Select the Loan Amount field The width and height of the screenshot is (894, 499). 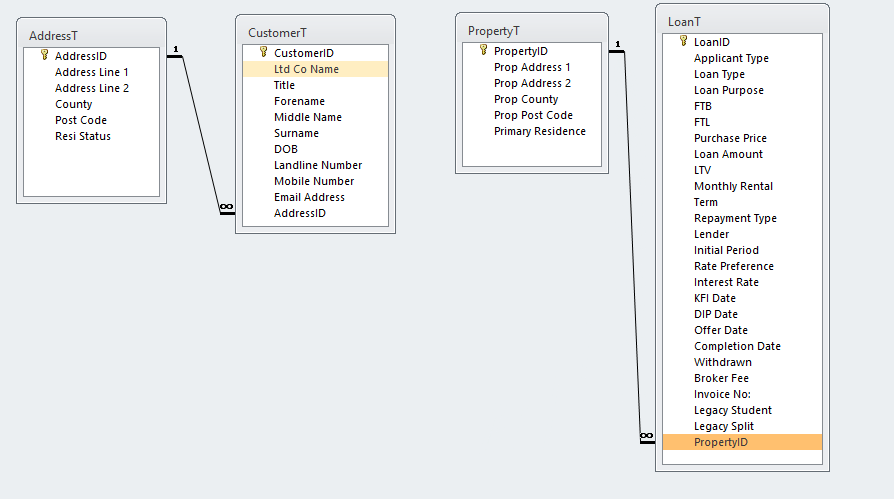(742, 153)
